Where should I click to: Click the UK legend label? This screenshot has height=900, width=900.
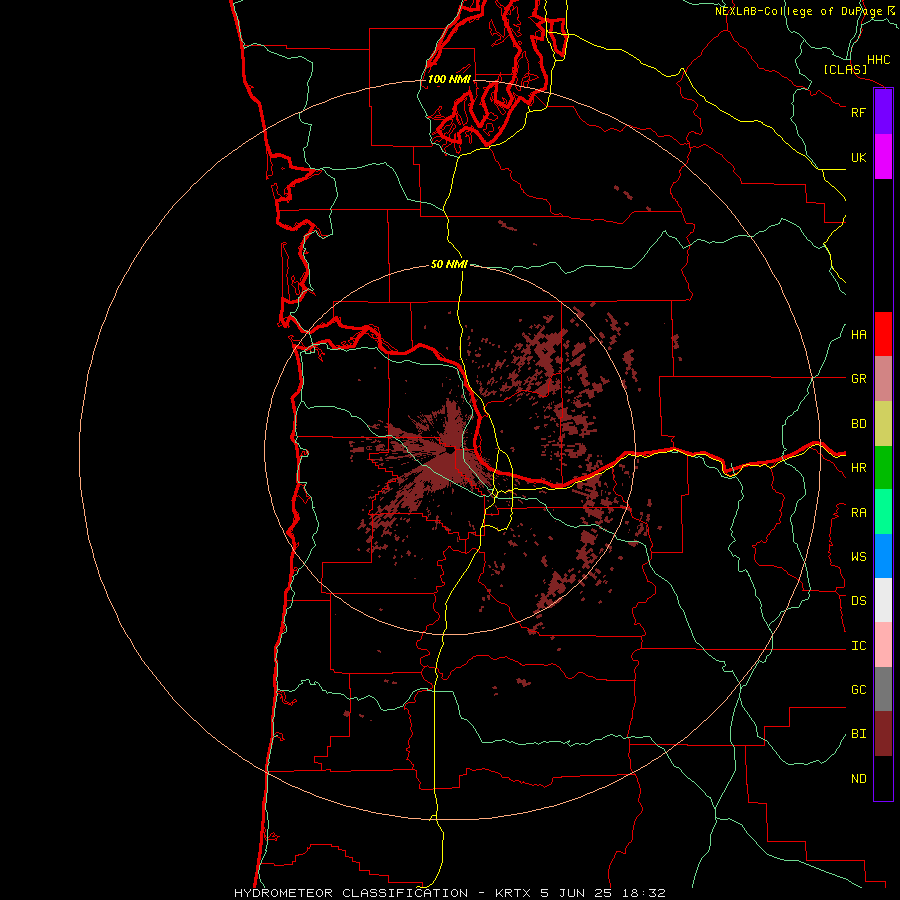(x=858, y=157)
